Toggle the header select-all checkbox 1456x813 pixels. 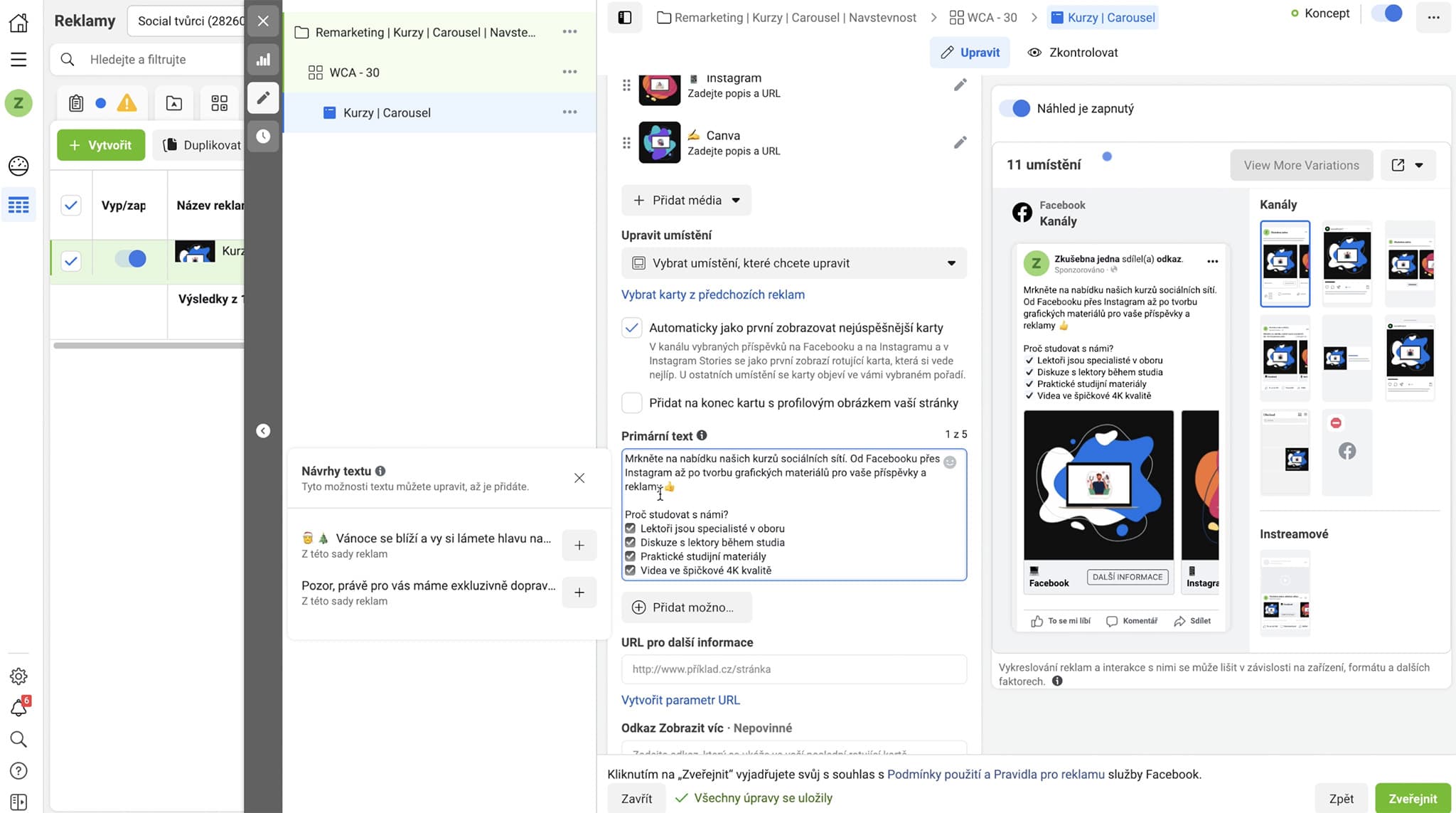[x=71, y=206]
